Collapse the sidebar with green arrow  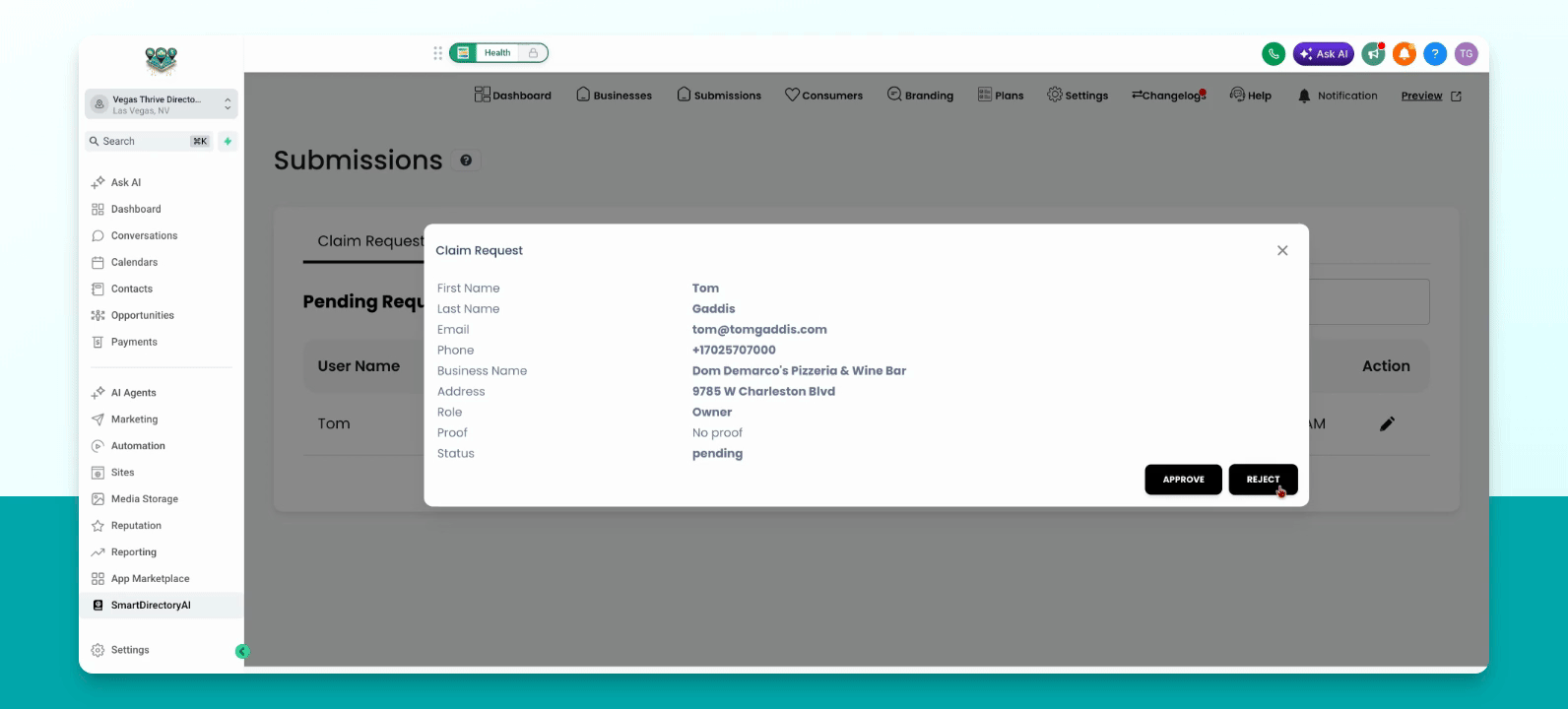242,651
